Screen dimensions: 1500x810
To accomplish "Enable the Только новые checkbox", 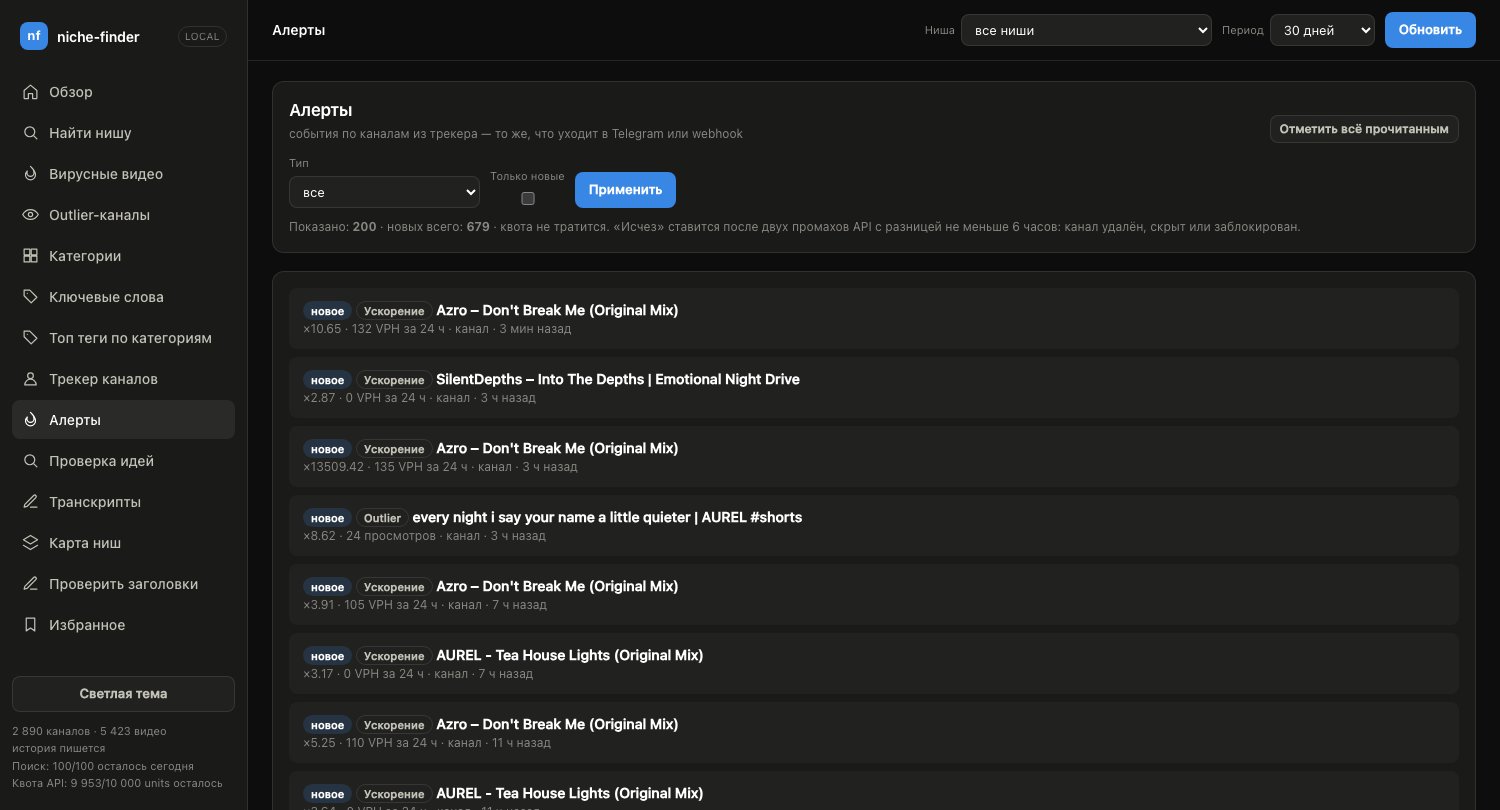I will [x=528, y=198].
